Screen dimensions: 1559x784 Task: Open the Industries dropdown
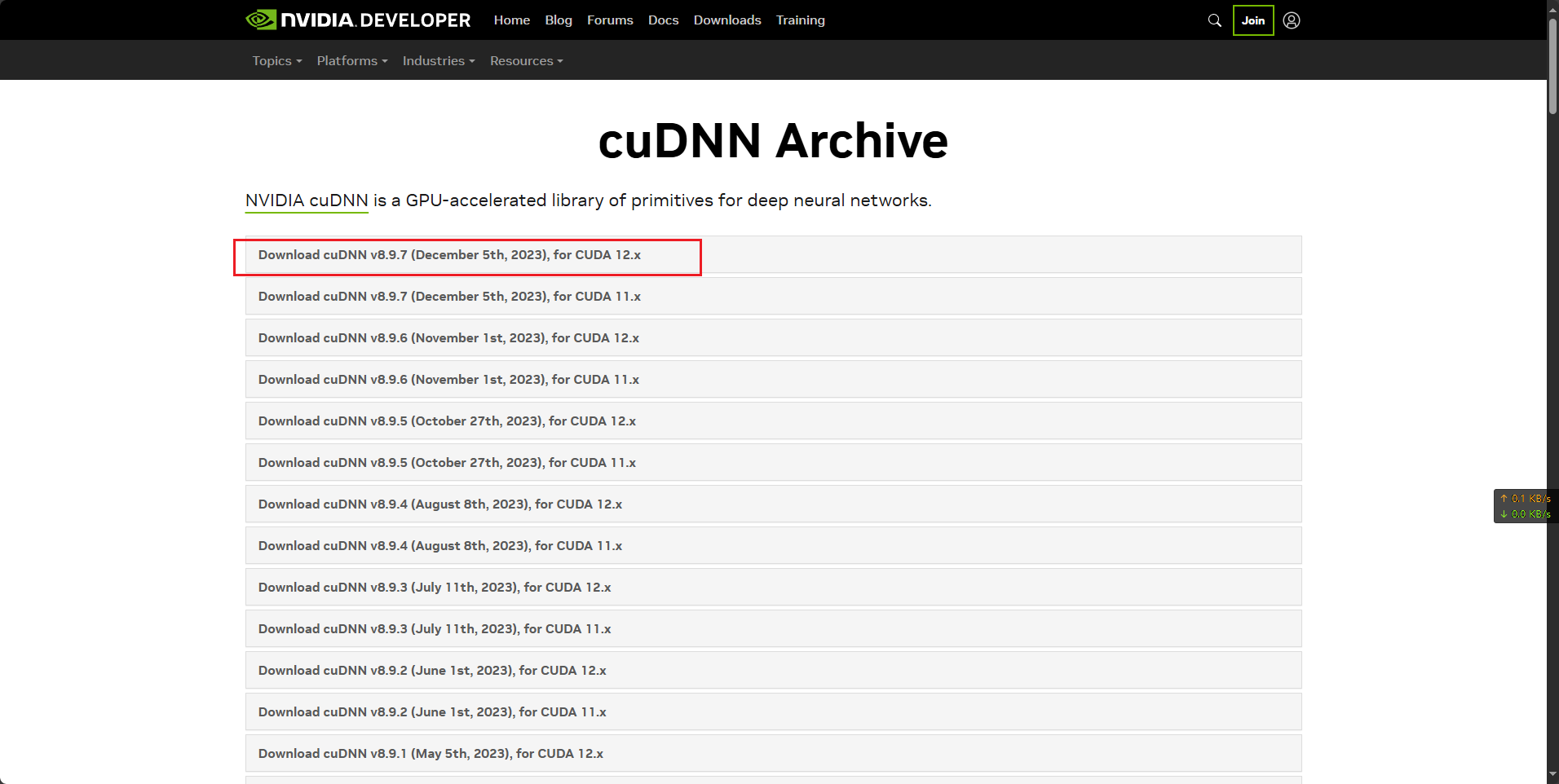(438, 61)
